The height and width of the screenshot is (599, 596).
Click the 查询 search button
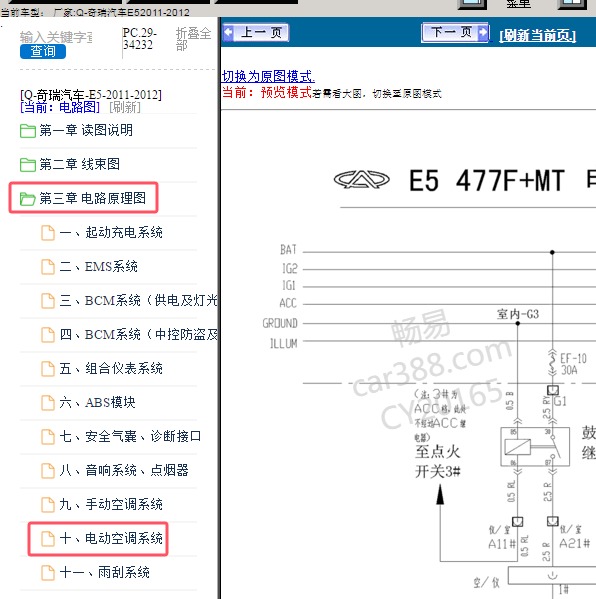[x=43, y=51]
